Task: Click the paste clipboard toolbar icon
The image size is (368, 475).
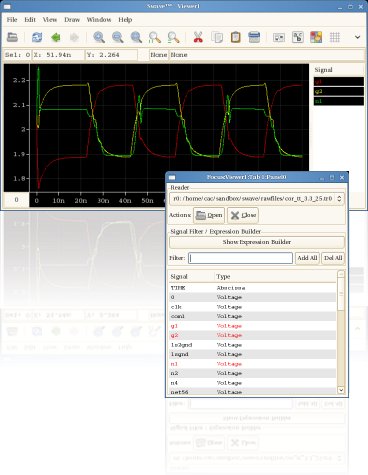Action: pyautogui.click(x=235, y=37)
